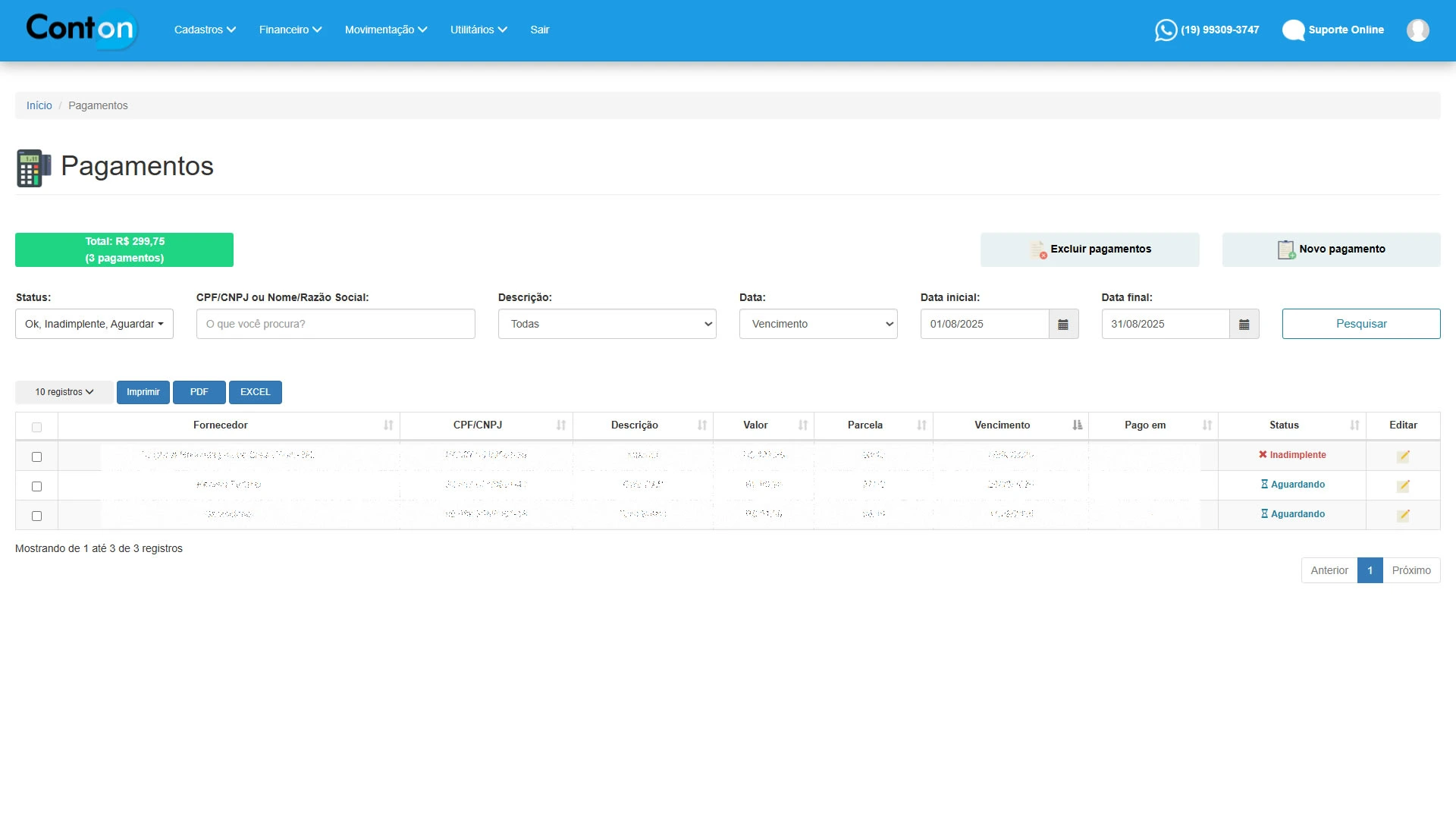1456x819 pixels.
Task: Click the edit pencil on last row
Action: coord(1403,515)
